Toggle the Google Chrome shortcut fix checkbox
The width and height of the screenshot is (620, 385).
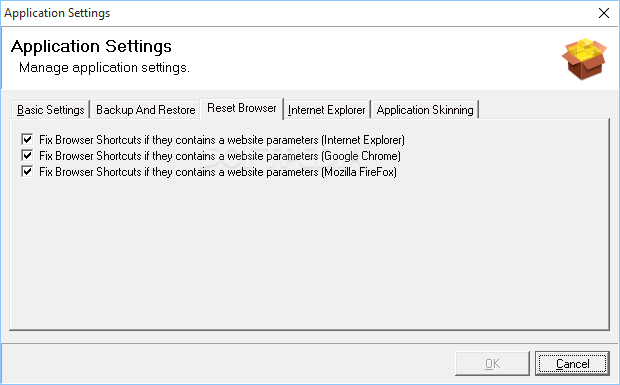pos(27,155)
